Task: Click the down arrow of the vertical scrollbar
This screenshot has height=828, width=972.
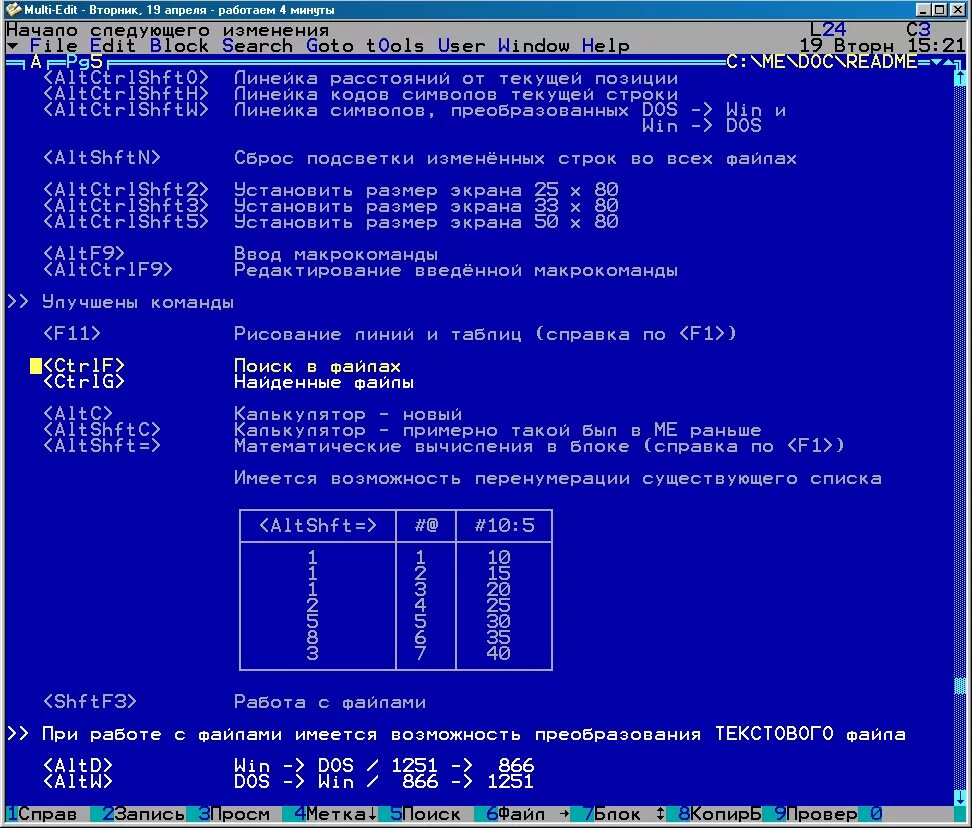Action: pyautogui.click(x=960, y=797)
